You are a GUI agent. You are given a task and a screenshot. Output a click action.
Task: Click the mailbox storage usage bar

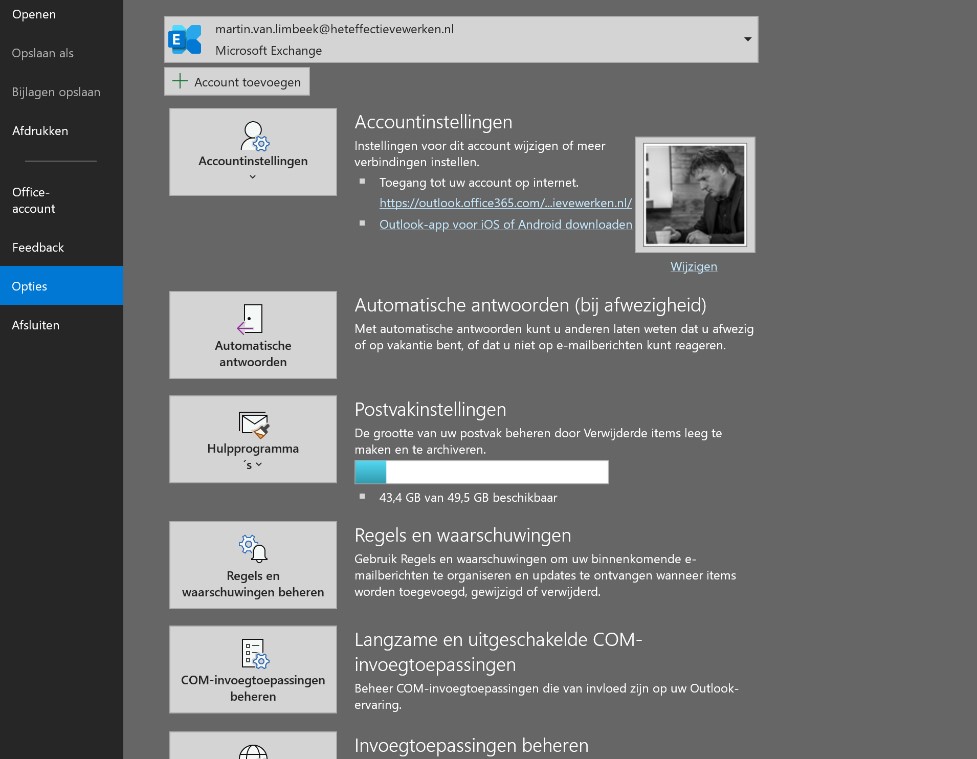pos(481,472)
